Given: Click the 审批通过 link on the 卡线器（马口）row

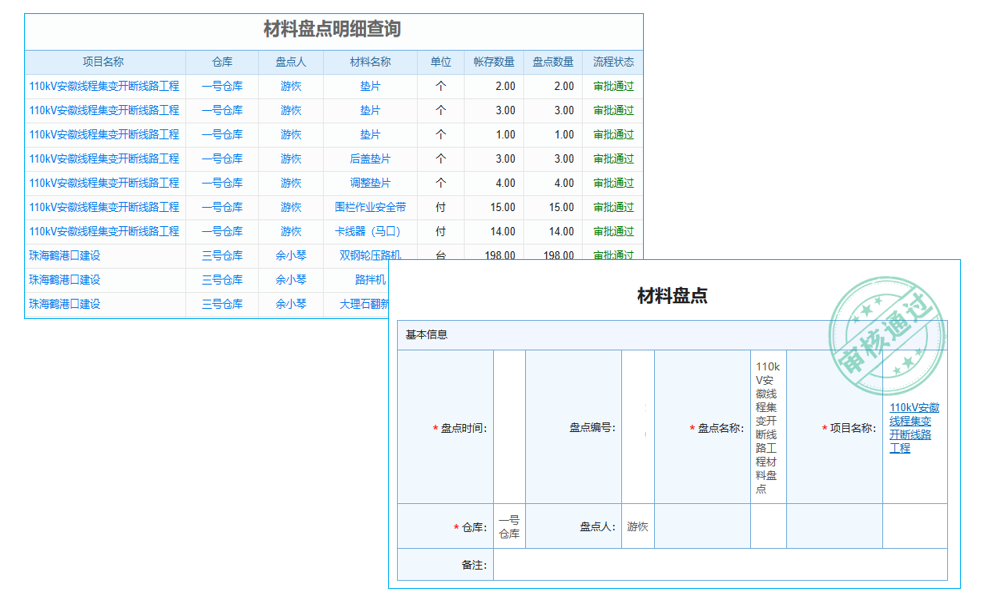Looking at the screenshot, I should click(616, 231).
